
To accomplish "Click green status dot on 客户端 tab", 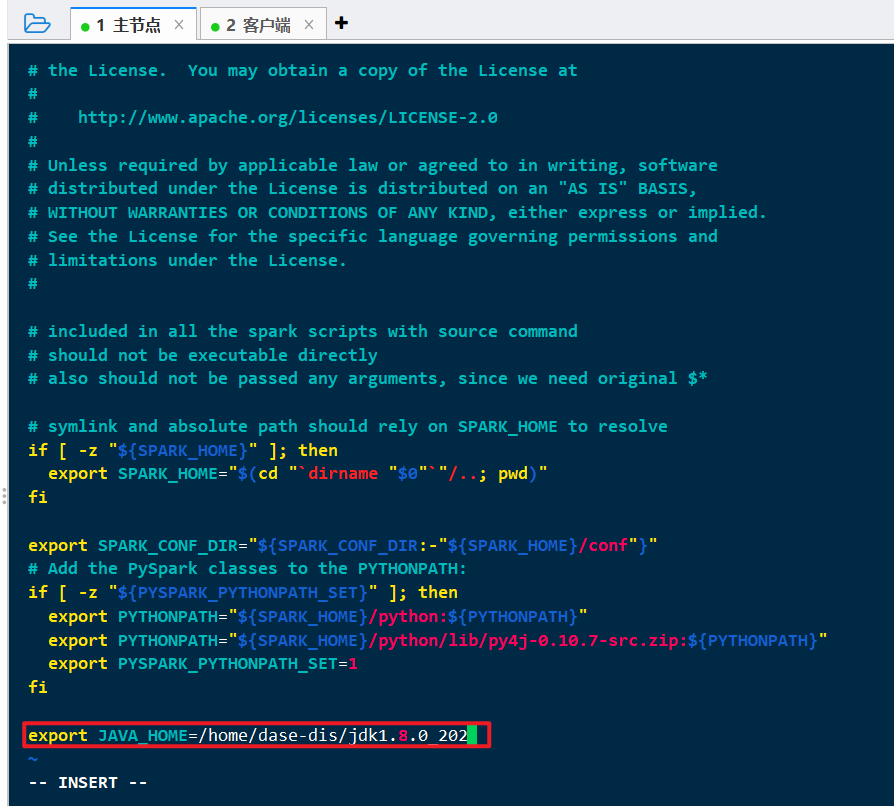I will [x=215, y=27].
